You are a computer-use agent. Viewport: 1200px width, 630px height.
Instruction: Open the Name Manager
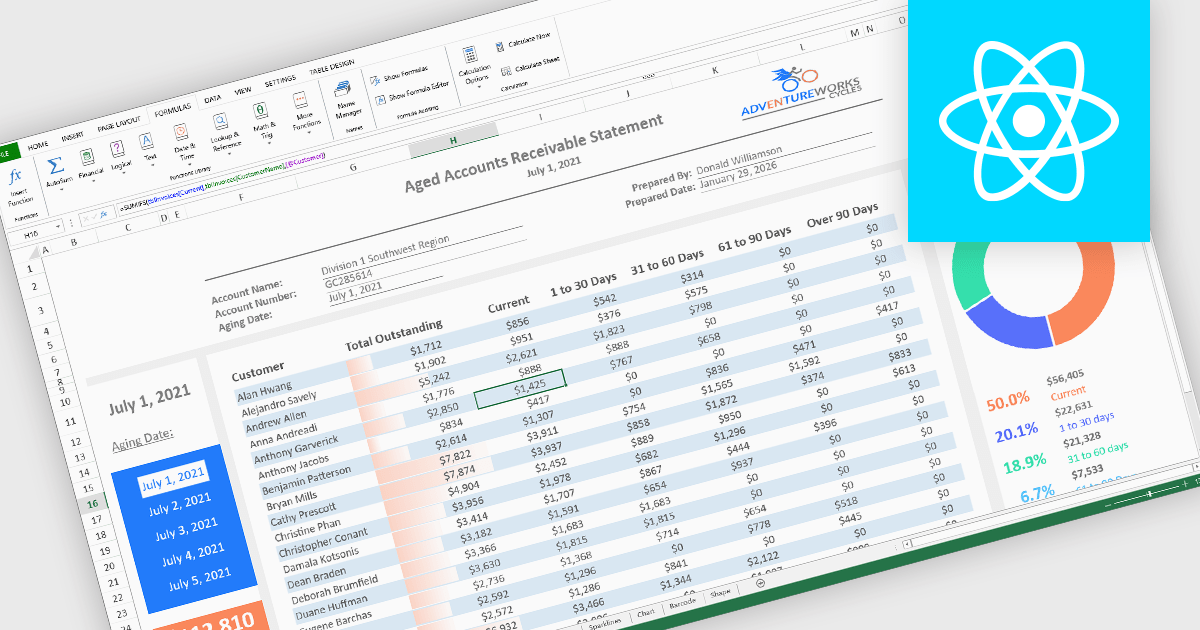tap(342, 91)
